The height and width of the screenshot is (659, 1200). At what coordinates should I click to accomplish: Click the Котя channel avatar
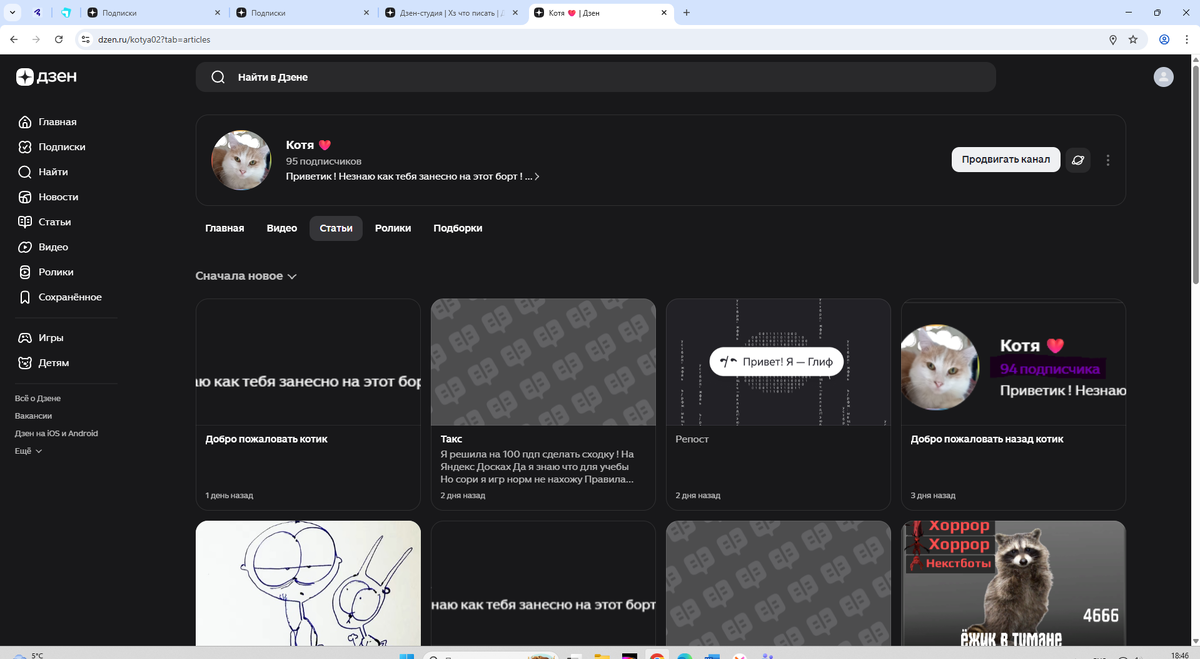pyautogui.click(x=242, y=160)
